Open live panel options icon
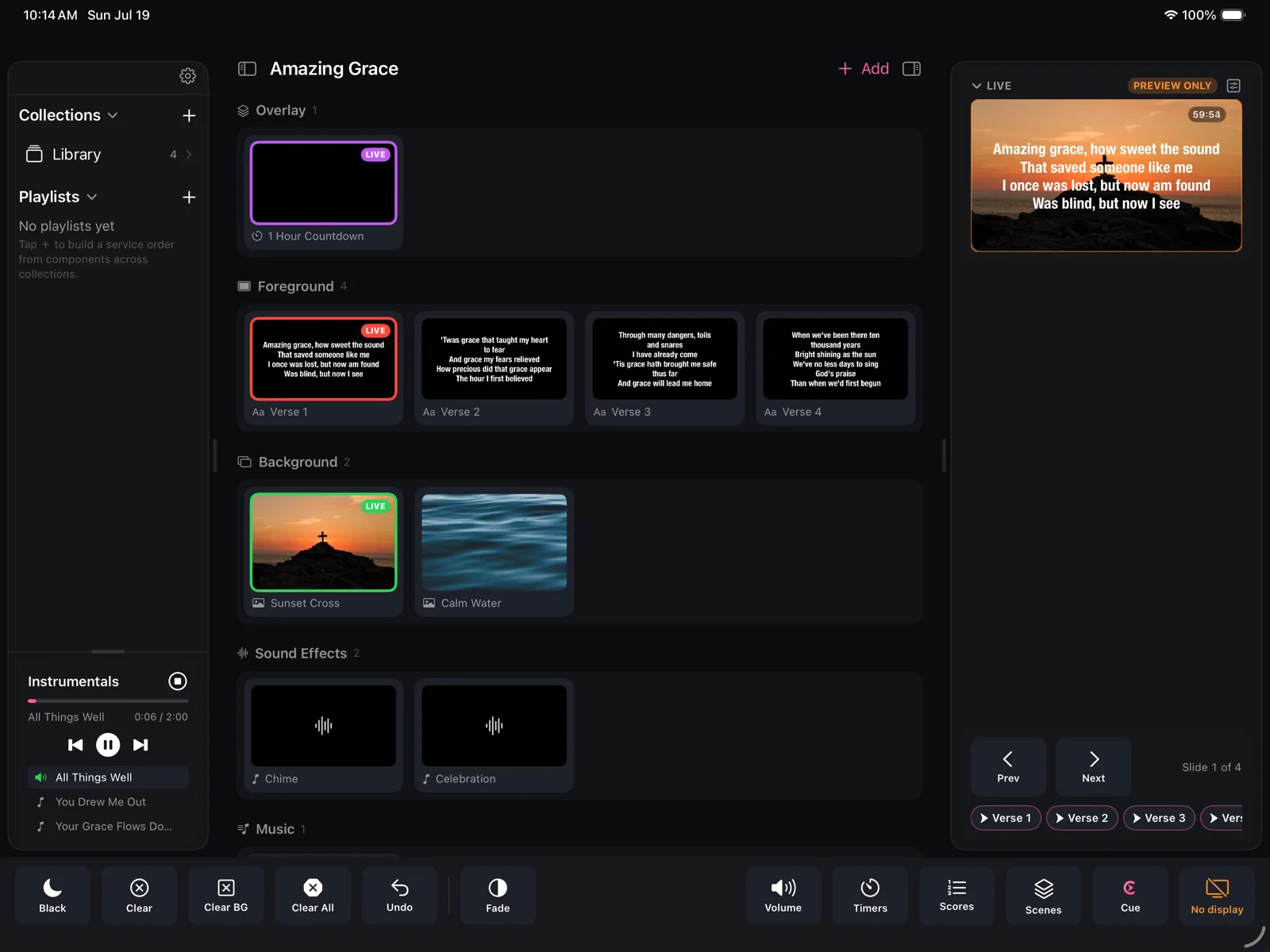 [x=1233, y=86]
